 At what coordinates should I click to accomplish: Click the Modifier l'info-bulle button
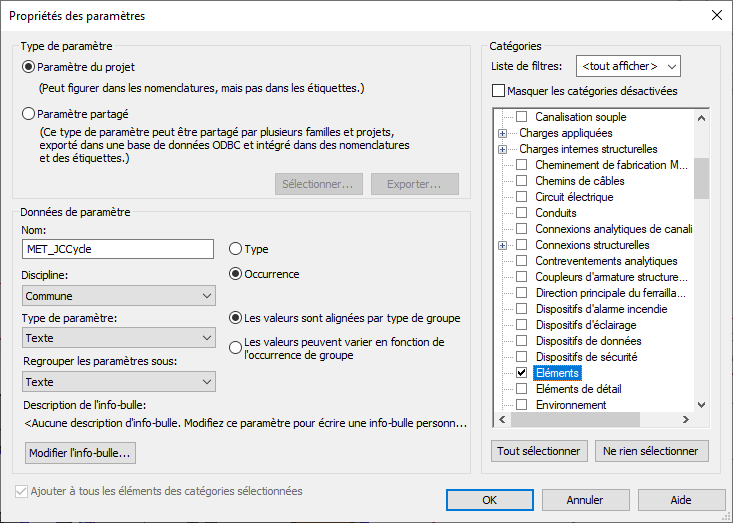[x=81, y=453]
